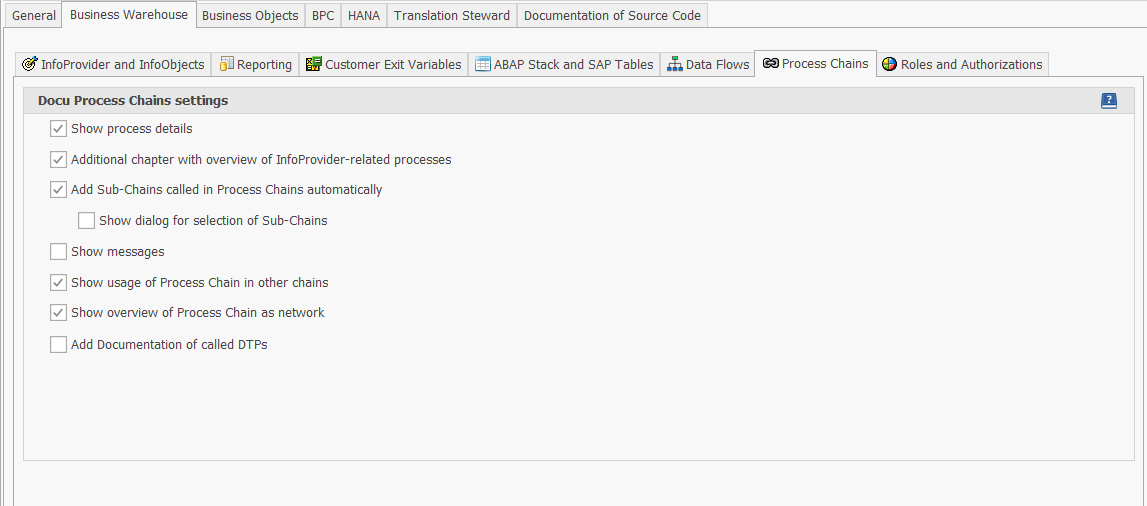1147x506 pixels.
Task: Check Show dialog for selection of Sub-Chains
Action: tap(86, 221)
